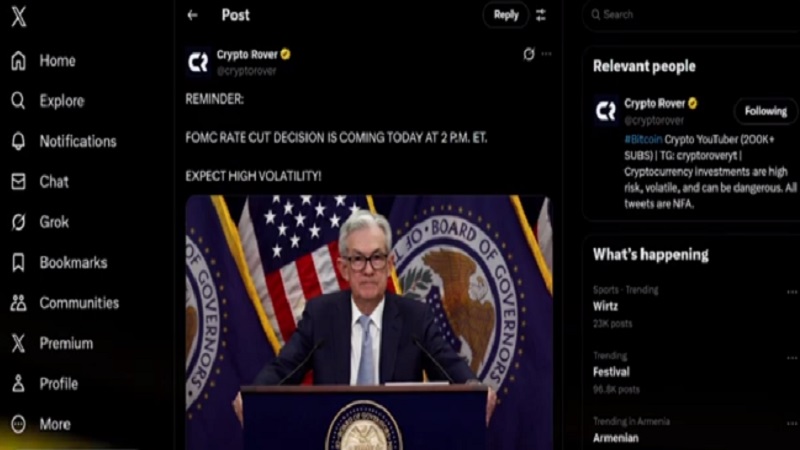This screenshot has height=450, width=800.
Task: Open the Wirtz trend options menu
Action: [792, 292]
